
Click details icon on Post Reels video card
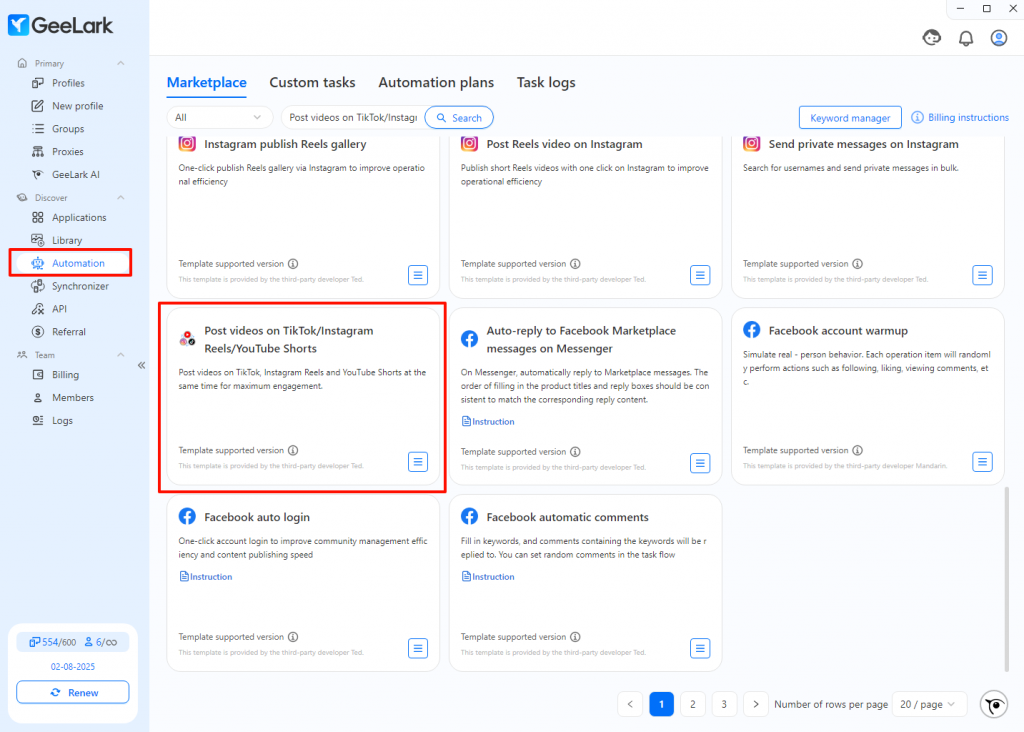(700, 275)
